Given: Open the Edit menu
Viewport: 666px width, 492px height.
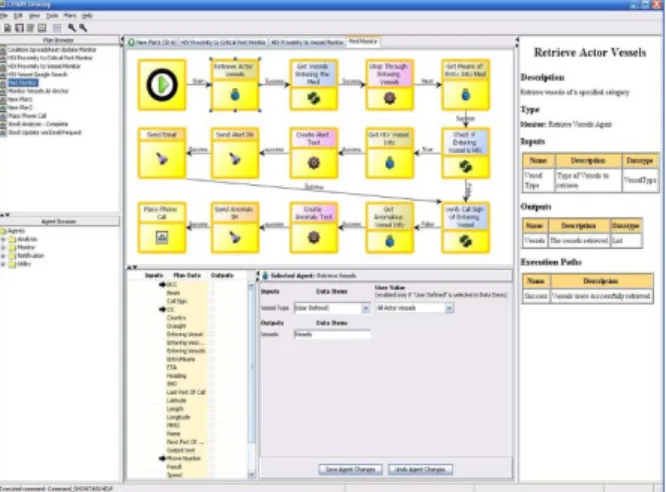Looking at the screenshot, I should [18, 16].
